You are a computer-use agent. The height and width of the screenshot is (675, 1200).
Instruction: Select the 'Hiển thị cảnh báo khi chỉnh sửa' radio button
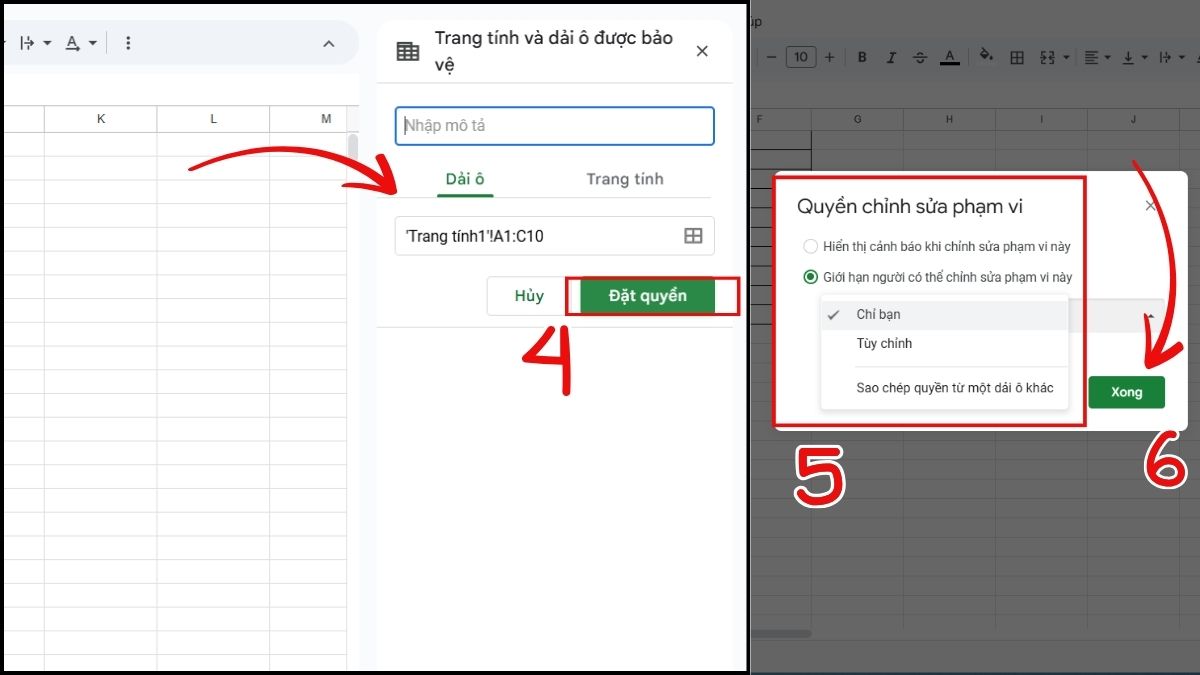tap(810, 246)
